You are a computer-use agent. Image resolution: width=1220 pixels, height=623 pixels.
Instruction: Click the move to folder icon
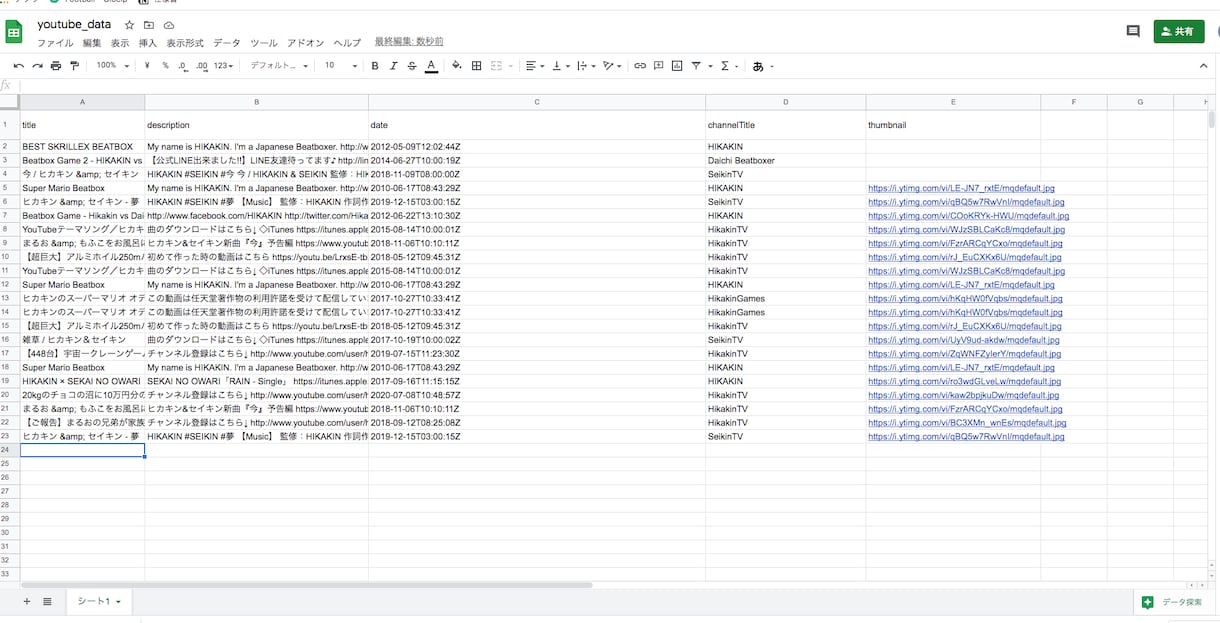pyautogui.click(x=149, y=25)
